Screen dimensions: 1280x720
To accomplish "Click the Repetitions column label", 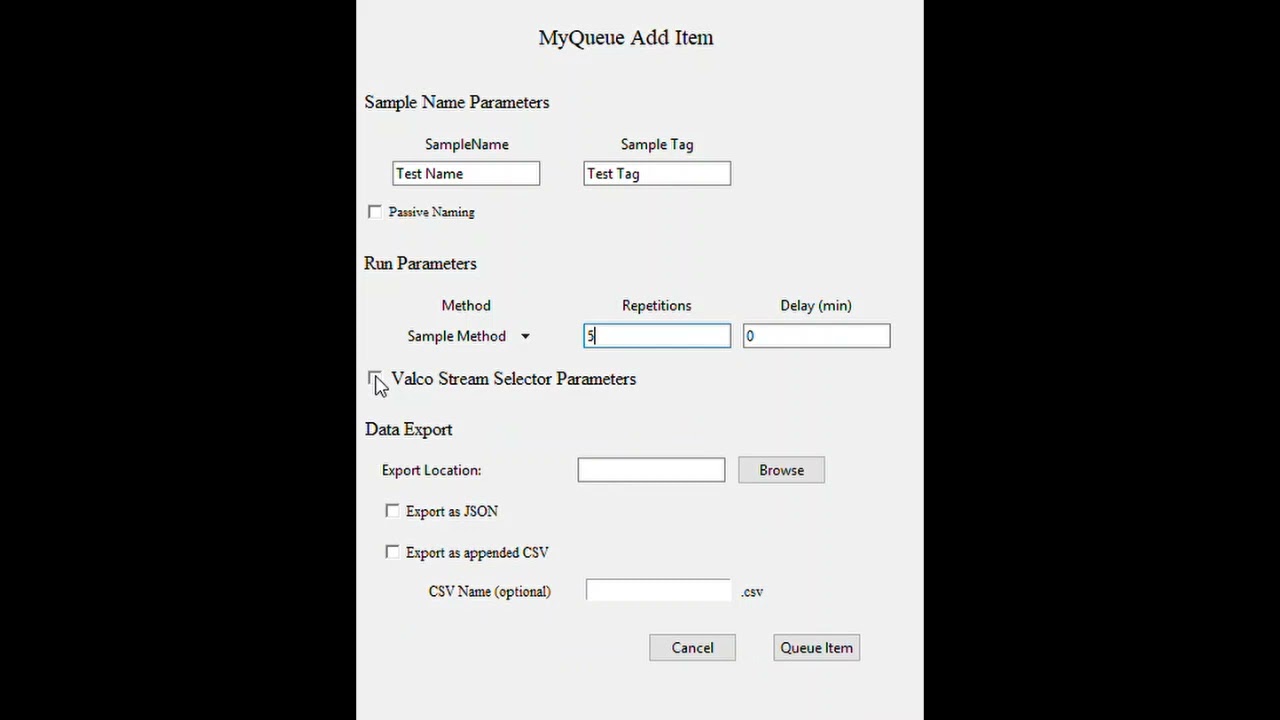I will point(657,306).
